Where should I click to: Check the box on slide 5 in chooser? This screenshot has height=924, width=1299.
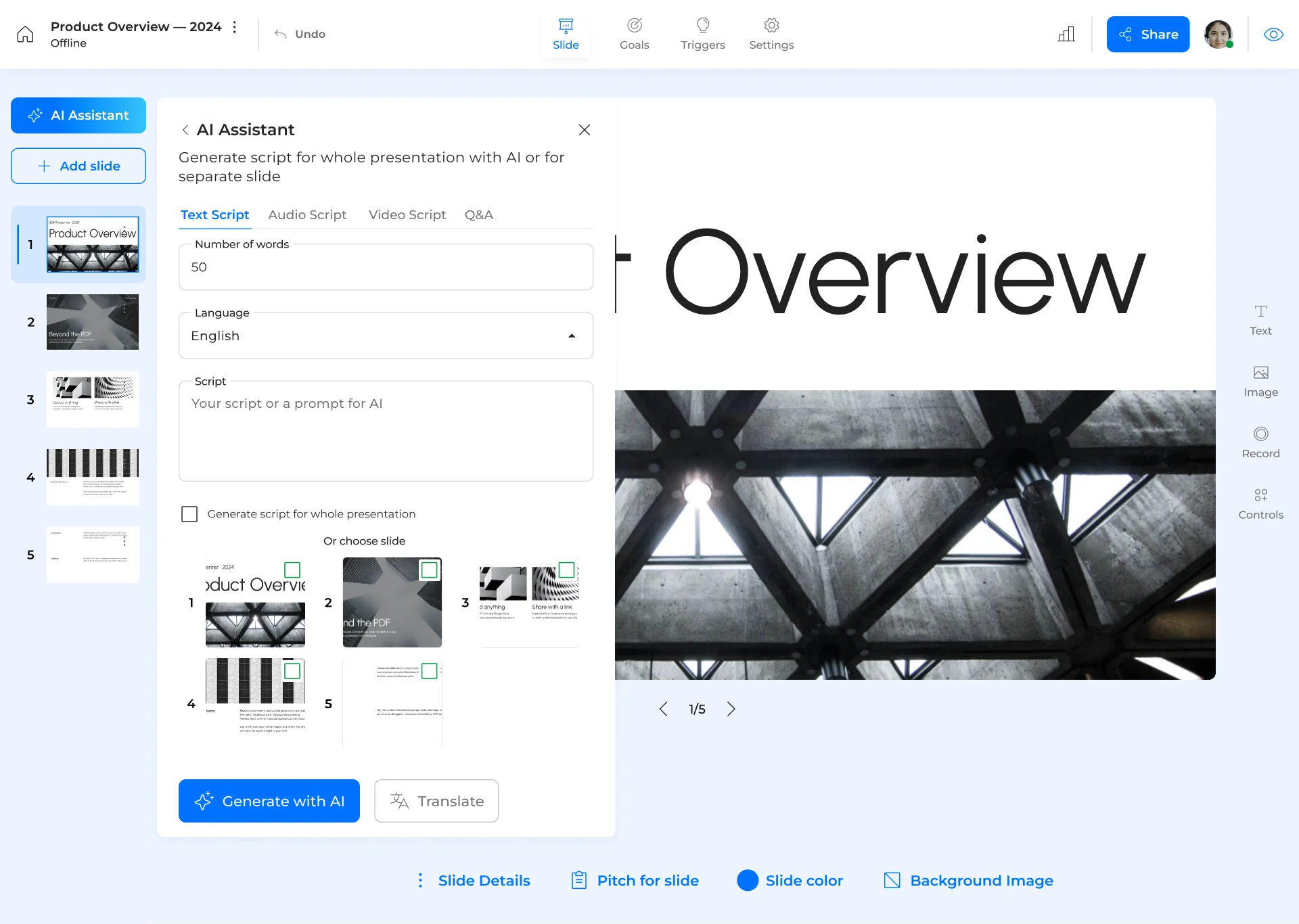tap(430, 671)
